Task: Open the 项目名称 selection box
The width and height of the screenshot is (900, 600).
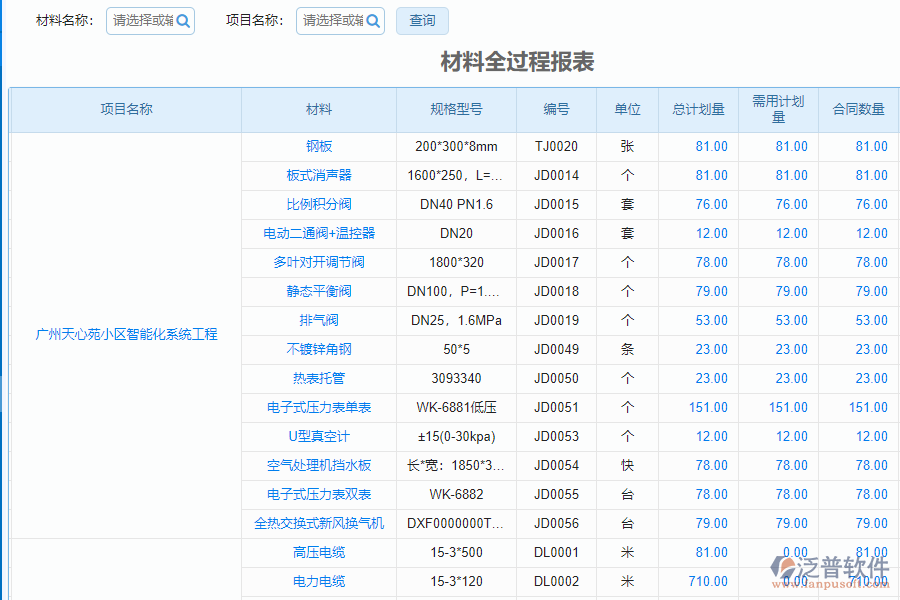Action: pyautogui.click(x=332, y=20)
